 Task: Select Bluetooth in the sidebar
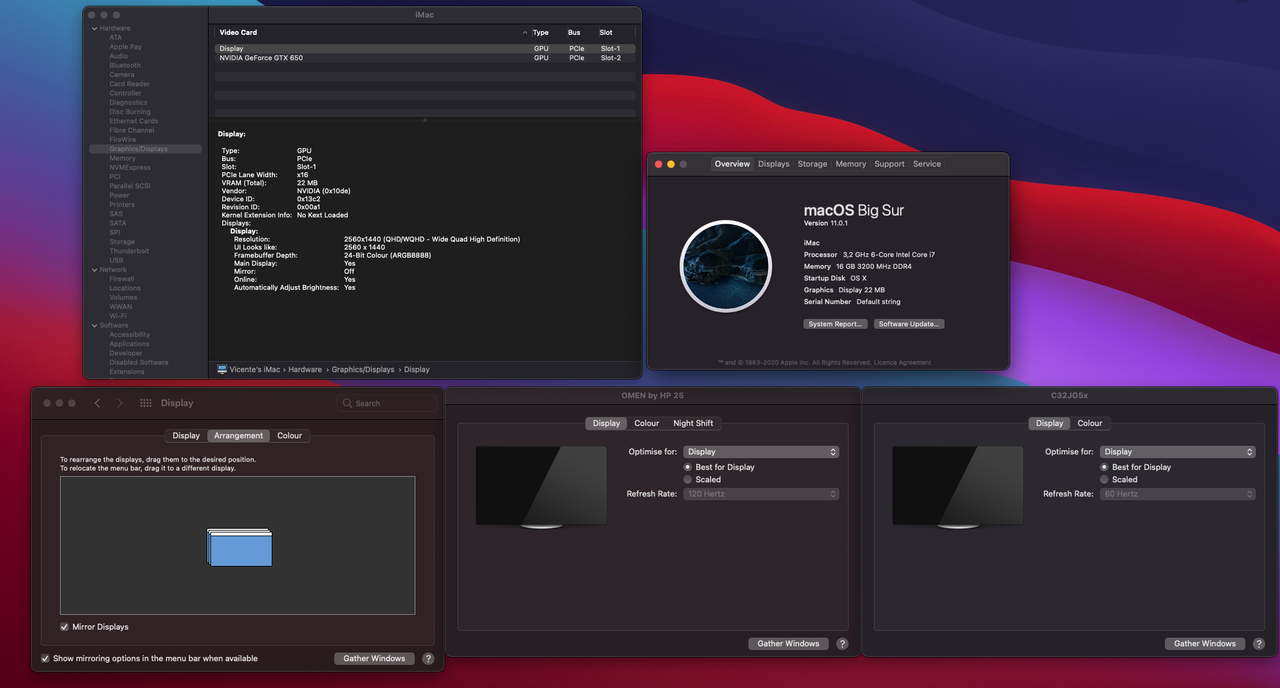[x=125, y=65]
